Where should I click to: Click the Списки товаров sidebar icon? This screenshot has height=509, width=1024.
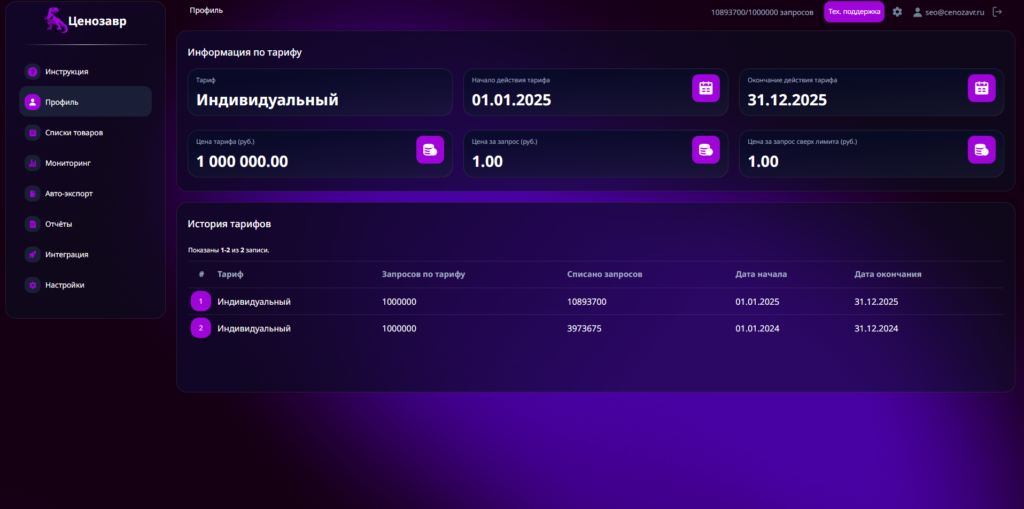pos(32,133)
